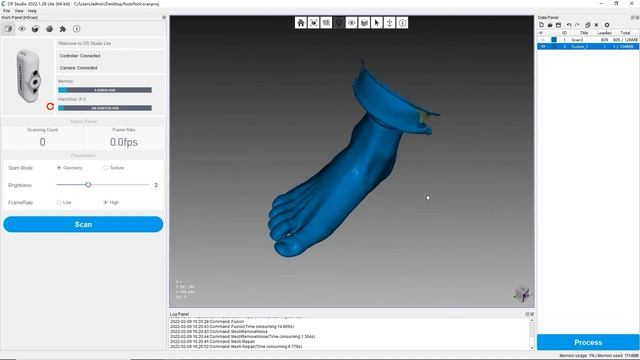Click the 'Camera: Connected' status text
Viewport: 640px width, 360px height.
click(x=78, y=68)
